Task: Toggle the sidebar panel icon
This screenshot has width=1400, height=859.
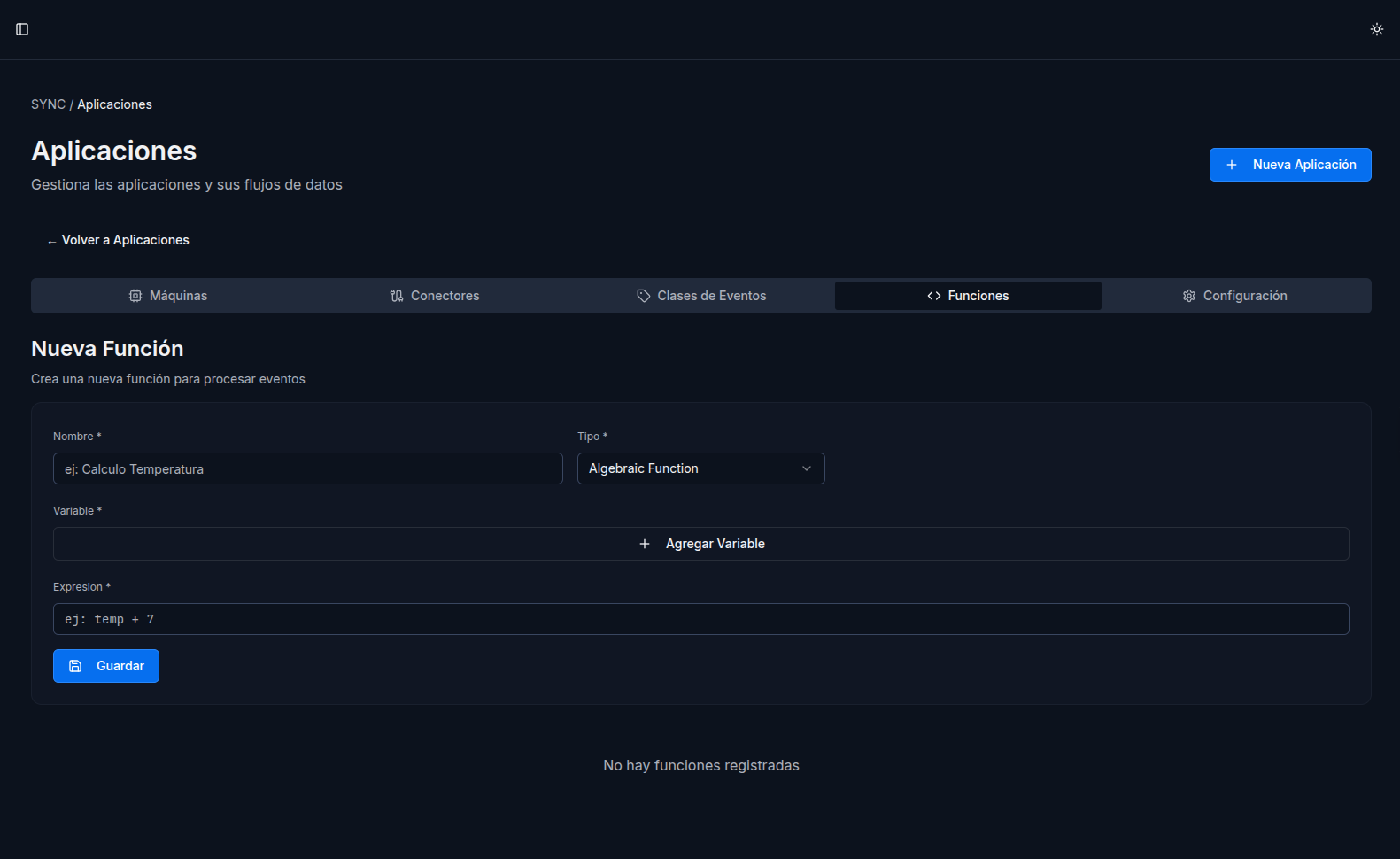Action: [22, 29]
